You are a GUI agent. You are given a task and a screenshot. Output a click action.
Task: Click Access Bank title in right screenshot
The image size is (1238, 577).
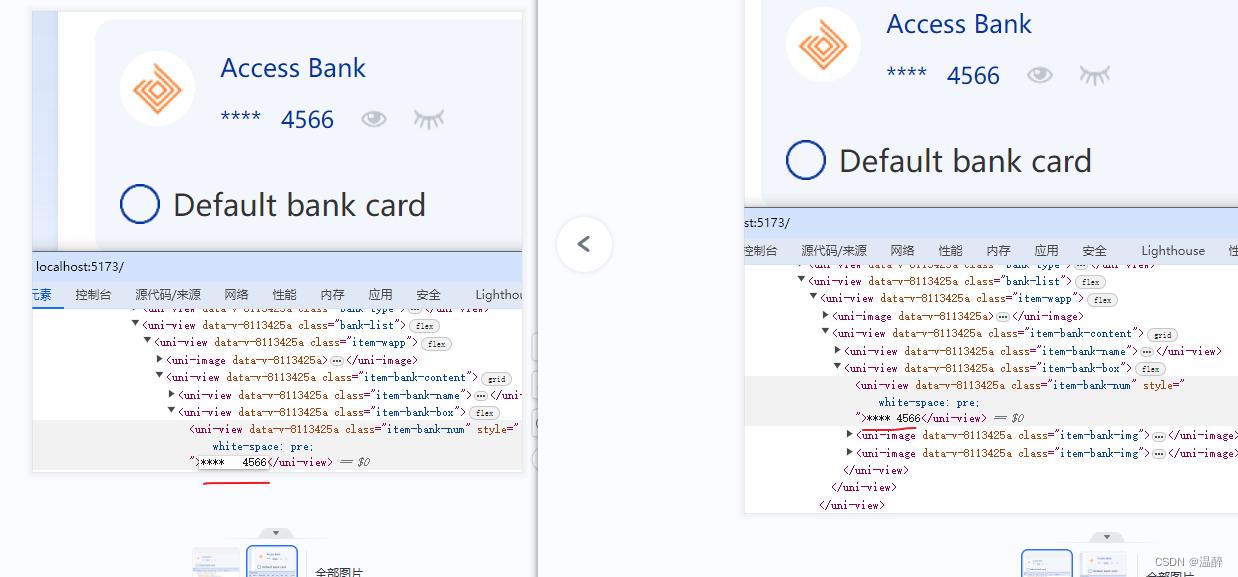959,24
